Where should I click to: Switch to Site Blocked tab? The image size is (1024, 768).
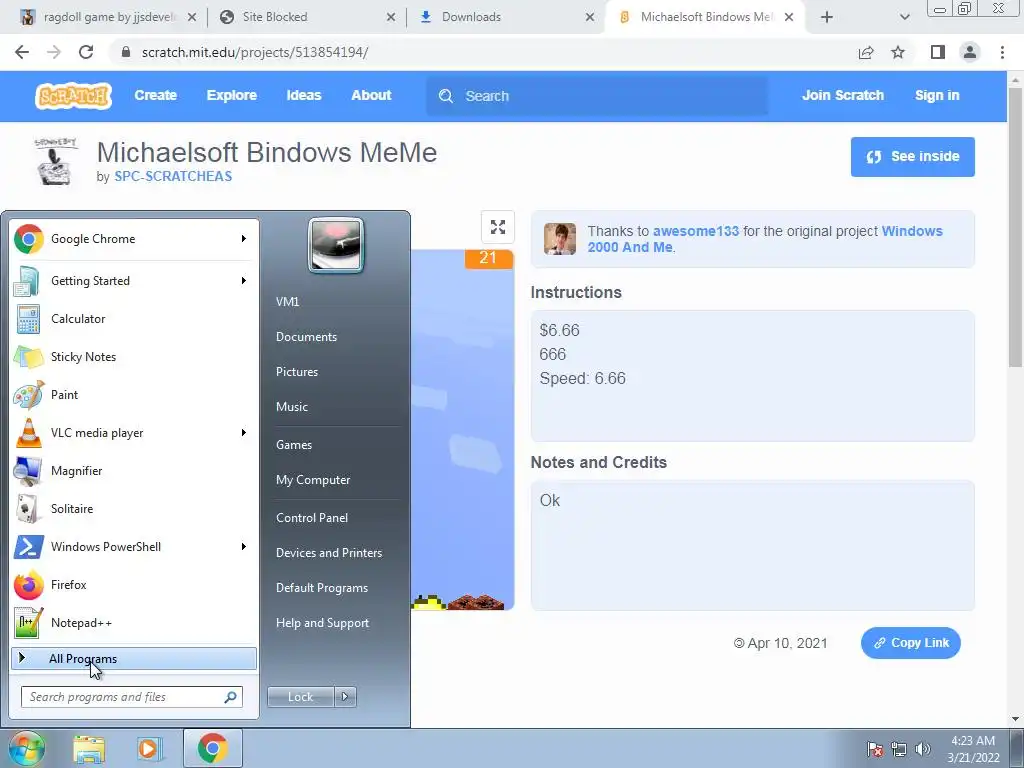307,17
